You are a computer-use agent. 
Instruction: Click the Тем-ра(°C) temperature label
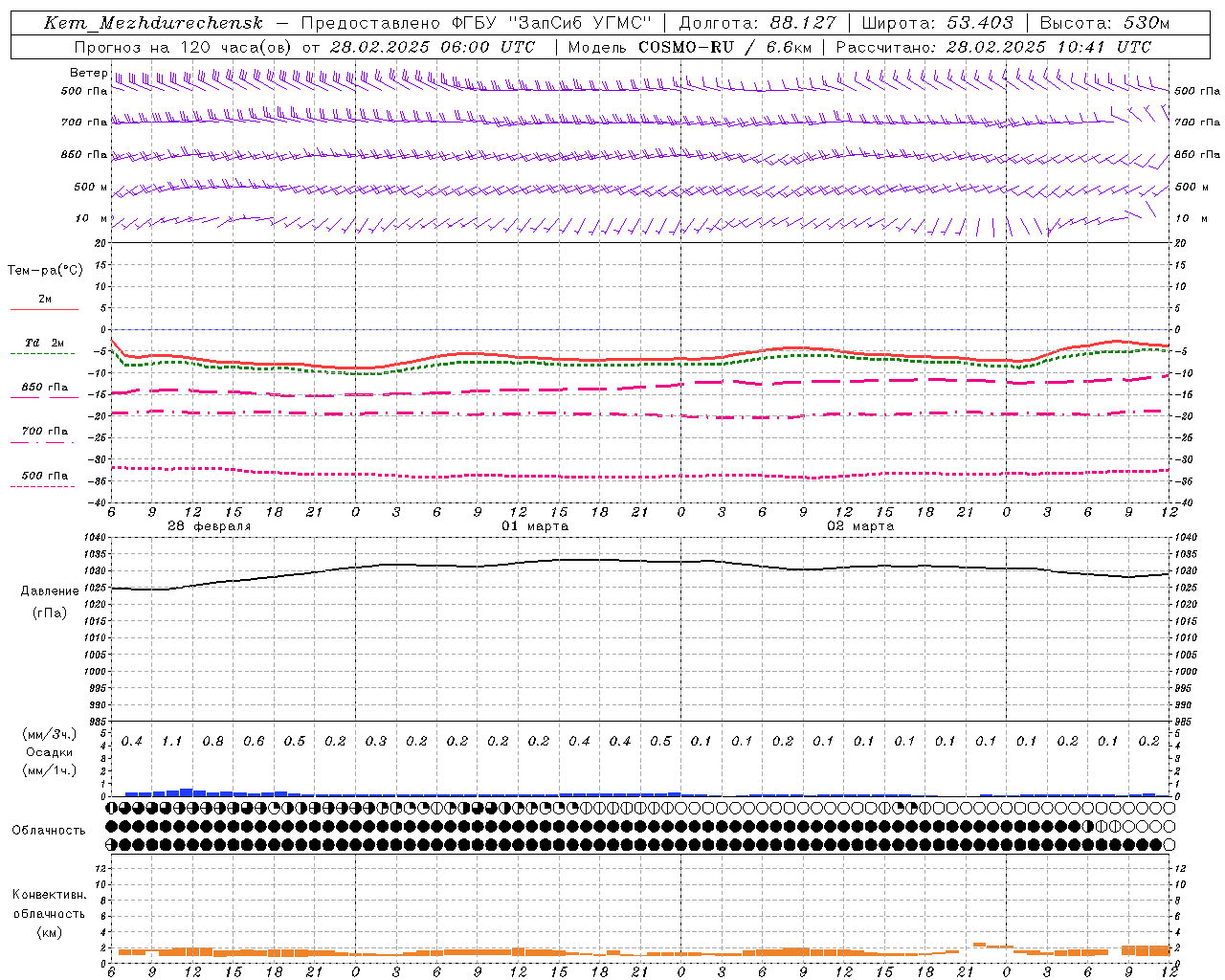pyautogui.click(x=45, y=271)
